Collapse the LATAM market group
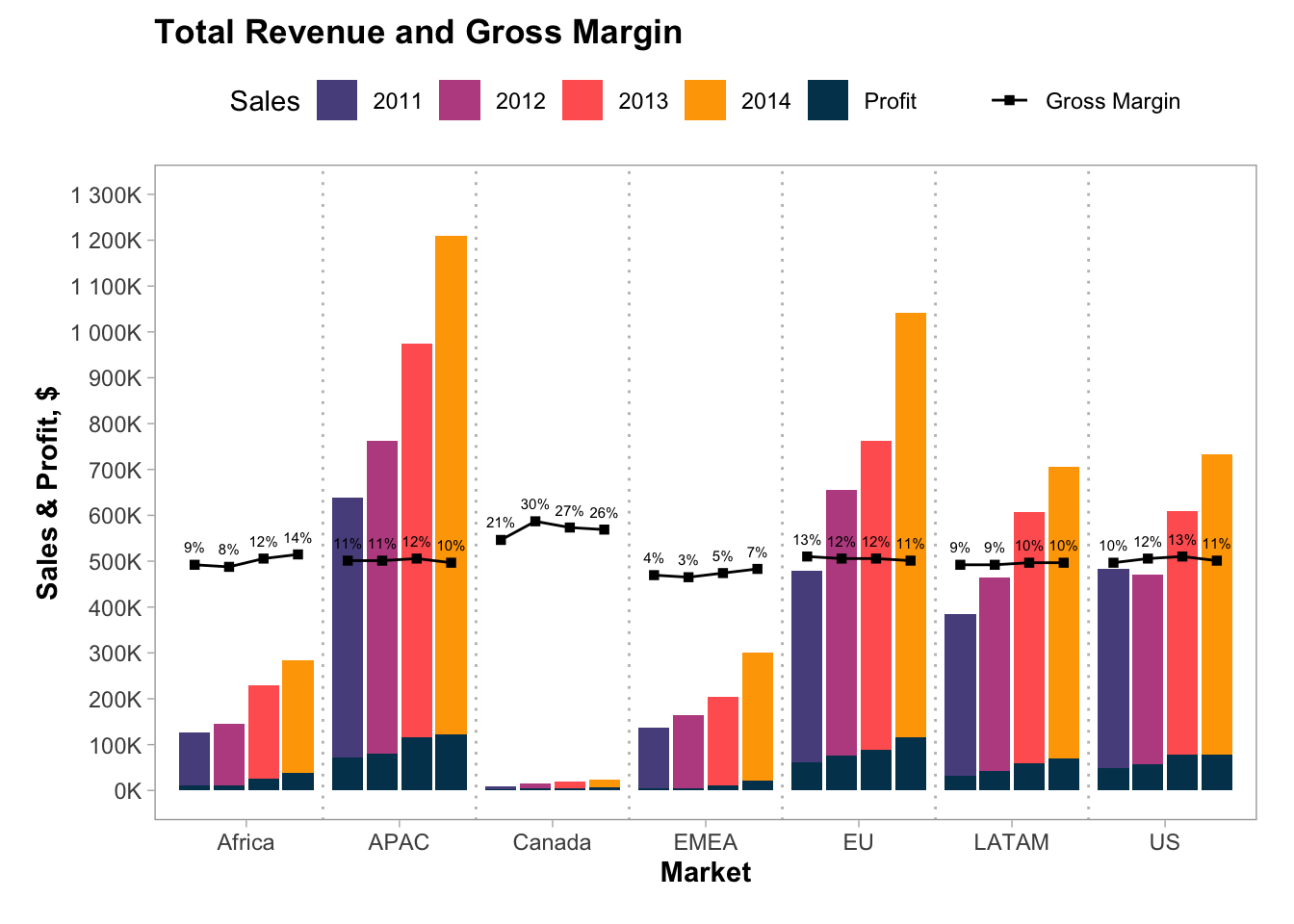Viewport: 1294px width, 924px height. (x=1012, y=840)
